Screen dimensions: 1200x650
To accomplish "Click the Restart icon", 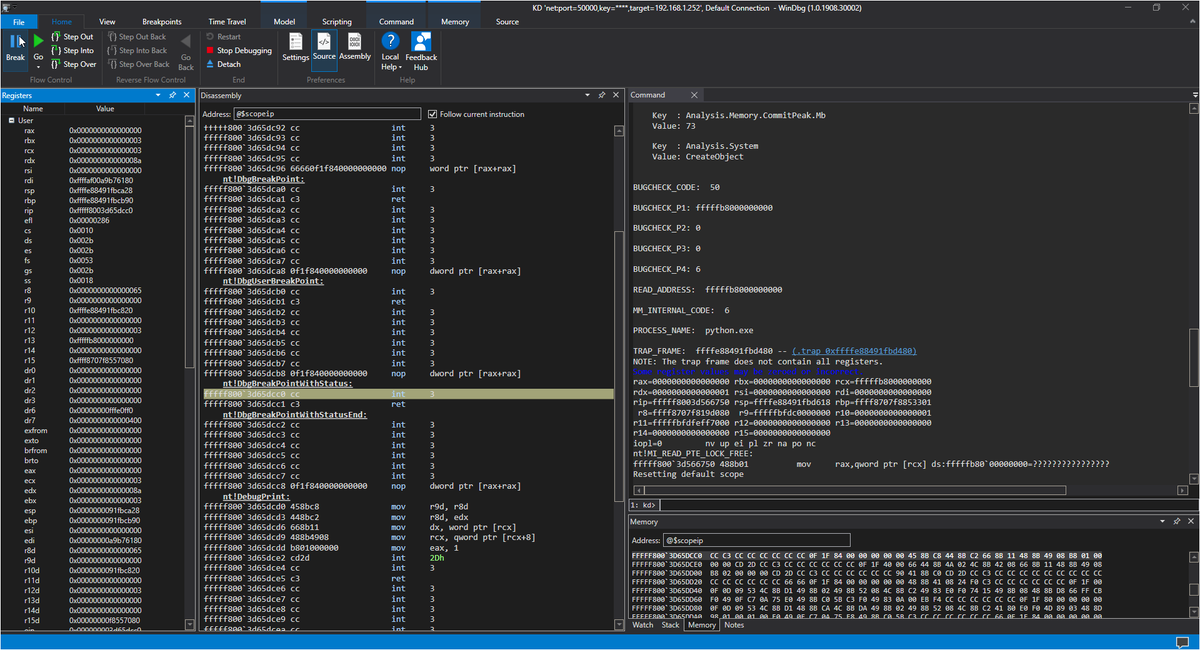I will click(x=209, y=37).
